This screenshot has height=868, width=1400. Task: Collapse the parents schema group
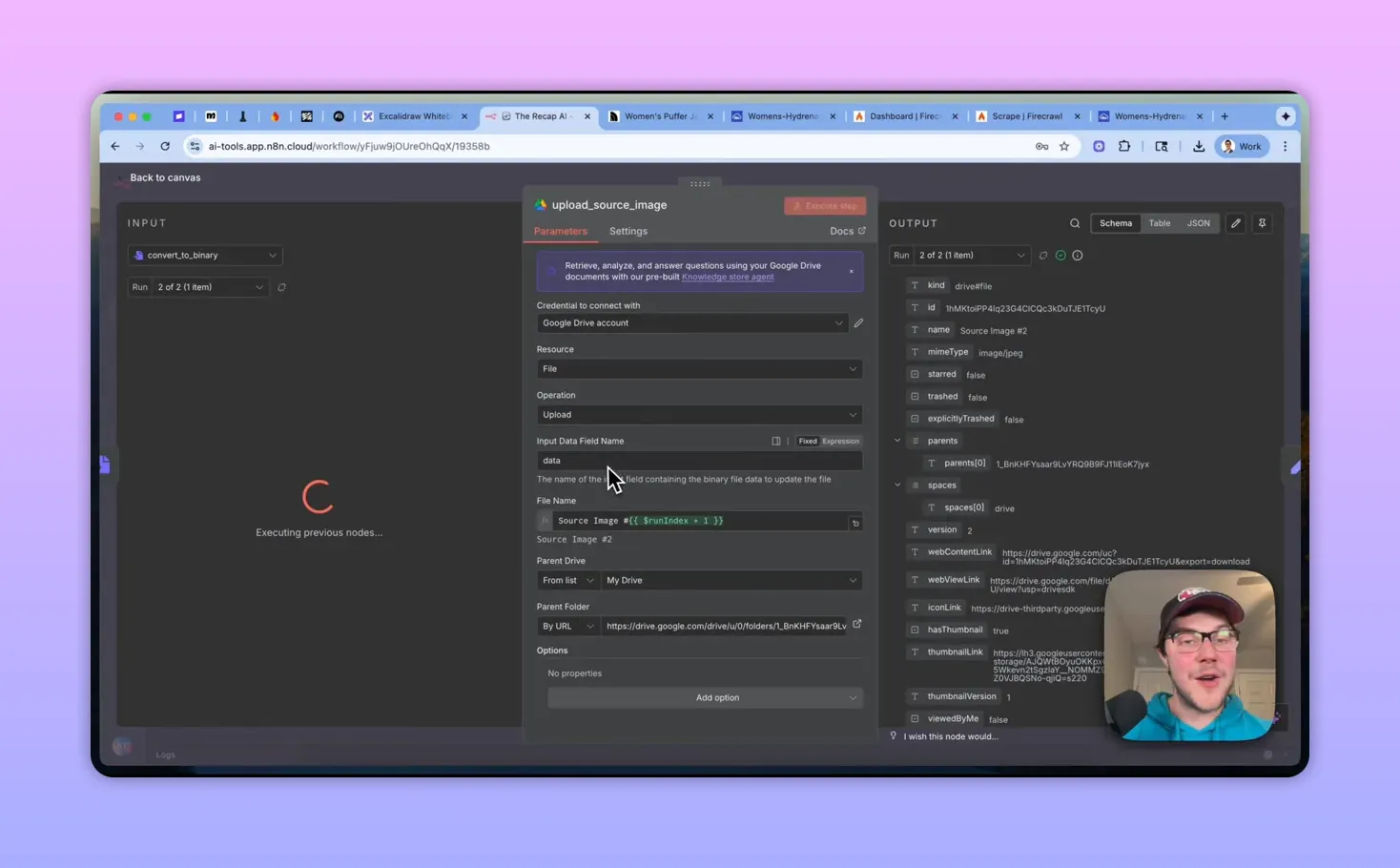tap(897, 441)
